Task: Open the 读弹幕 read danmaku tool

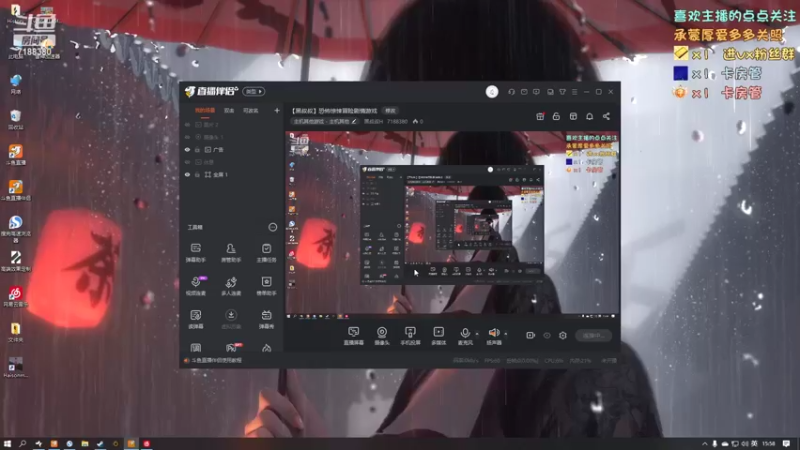Action: click(x=195, y=319)
